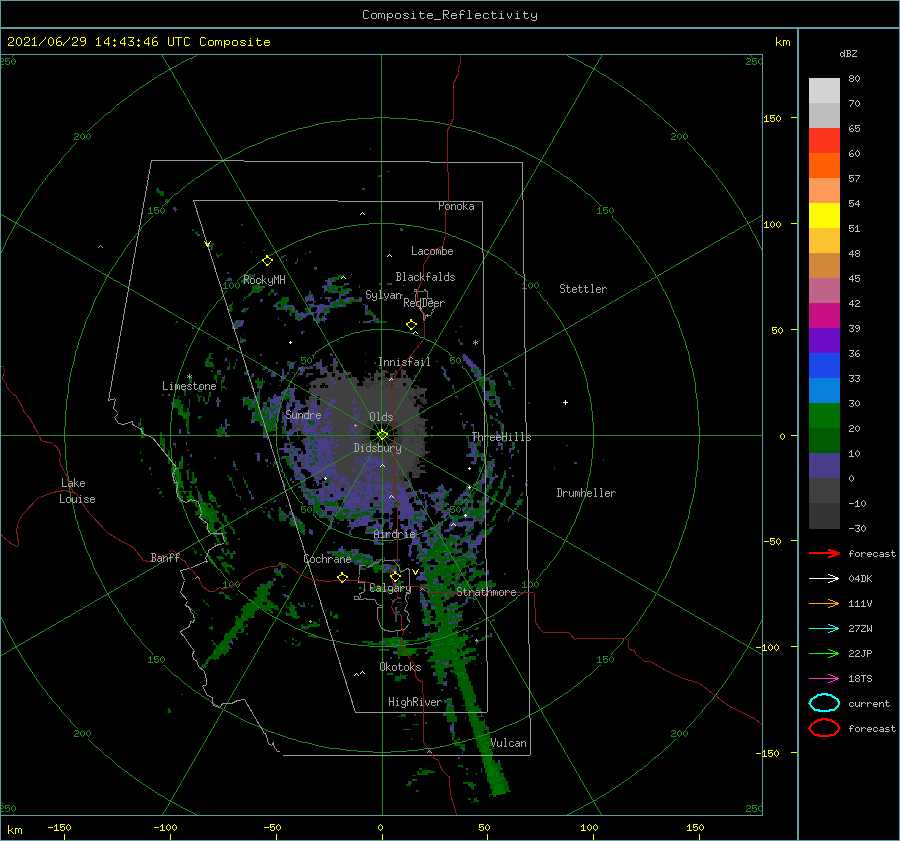Click the green 30 dBZ color swatch

pyautogui.click(x=824, y=415)
